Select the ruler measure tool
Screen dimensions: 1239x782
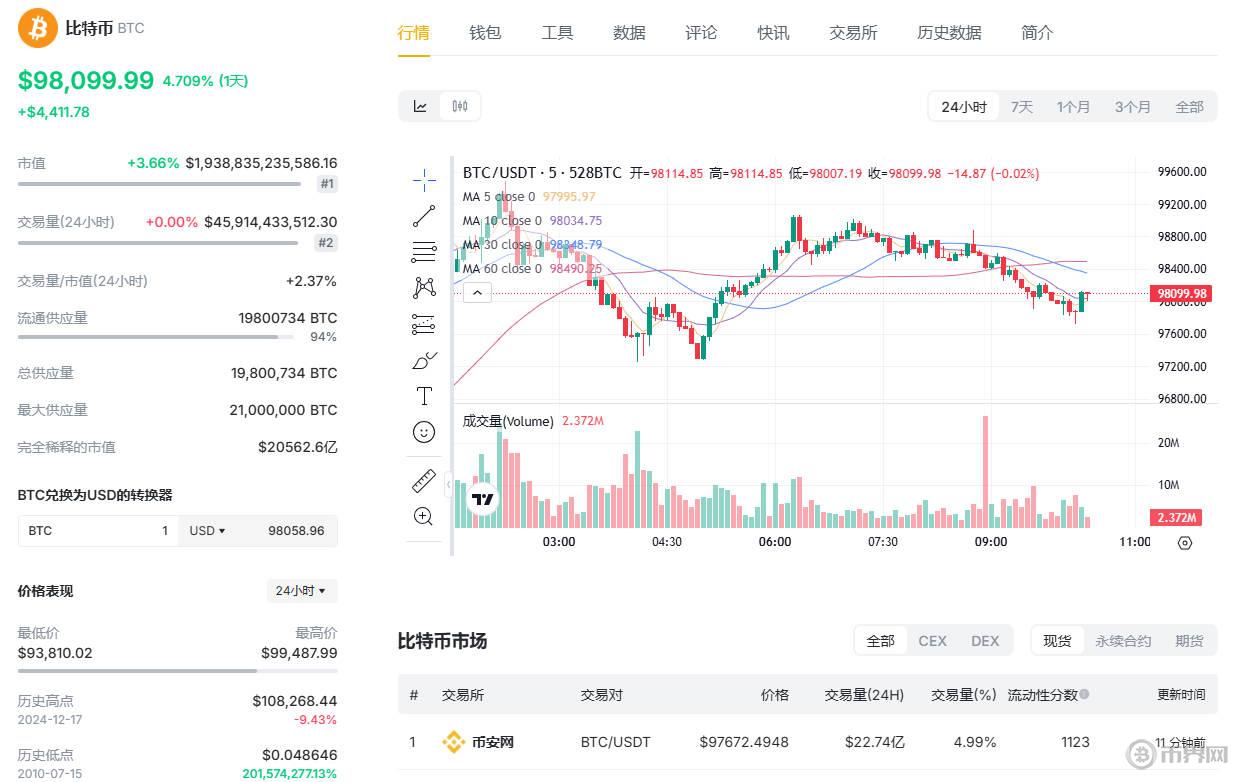point(423,479)
